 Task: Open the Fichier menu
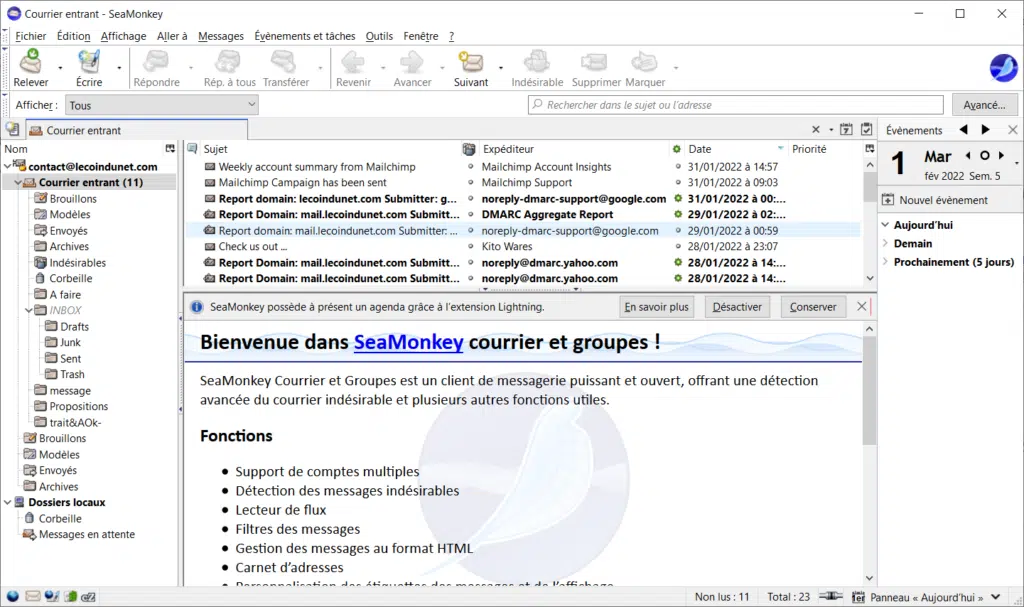tap(31, 36)
